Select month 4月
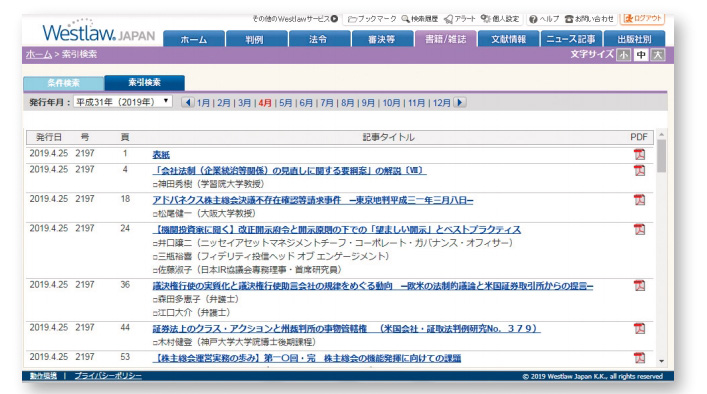The image size is (707, 394). (x=265, y=103)
